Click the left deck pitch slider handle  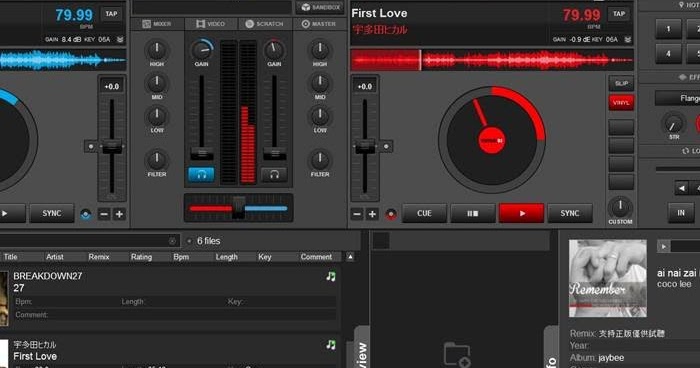[112, 146]
